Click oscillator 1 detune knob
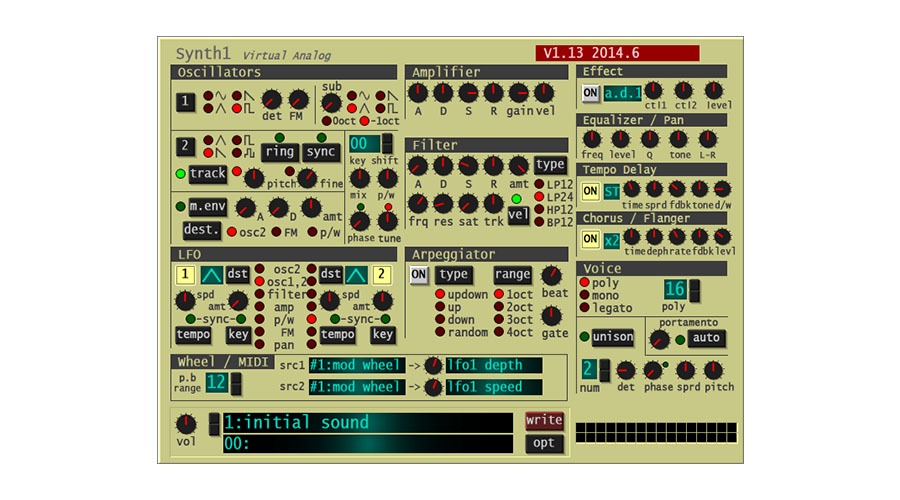 point(271,100)
